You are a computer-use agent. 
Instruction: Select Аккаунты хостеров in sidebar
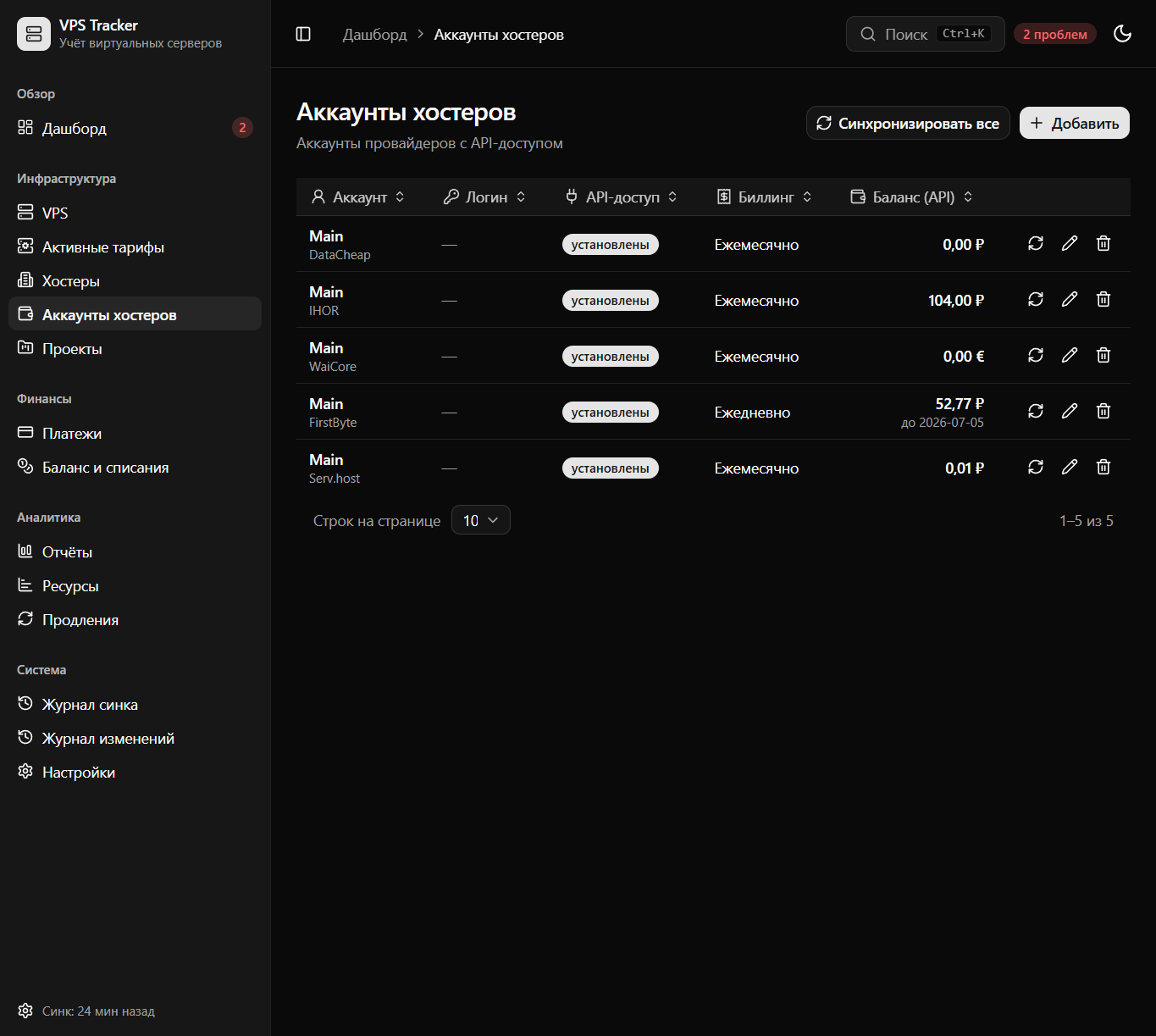[135, 314]
